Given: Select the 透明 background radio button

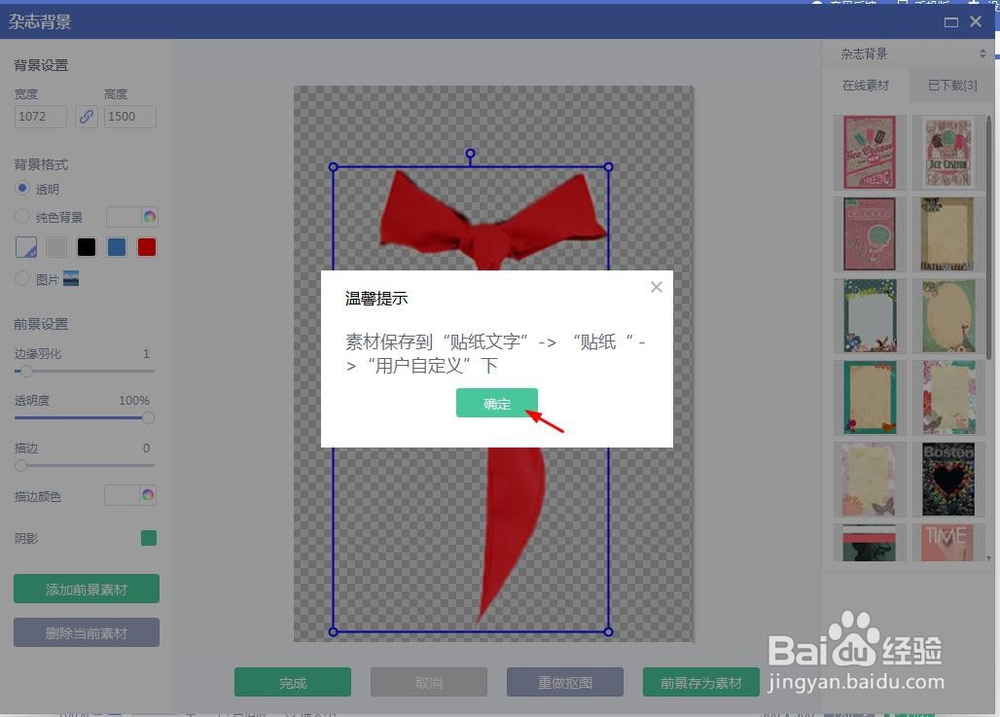Looking at the screenshot, I should (x=22, y=188).
